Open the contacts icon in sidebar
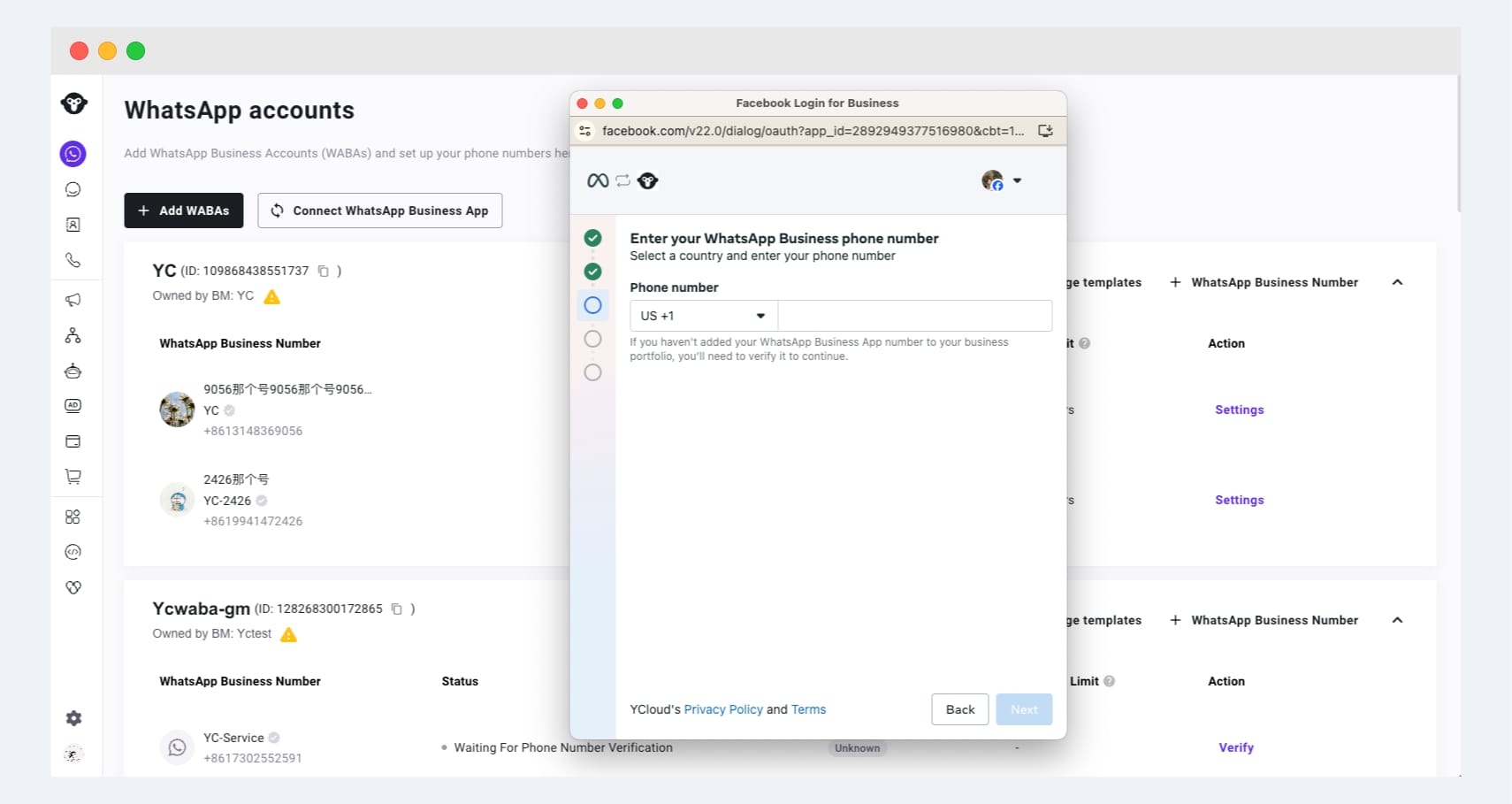 73,225
